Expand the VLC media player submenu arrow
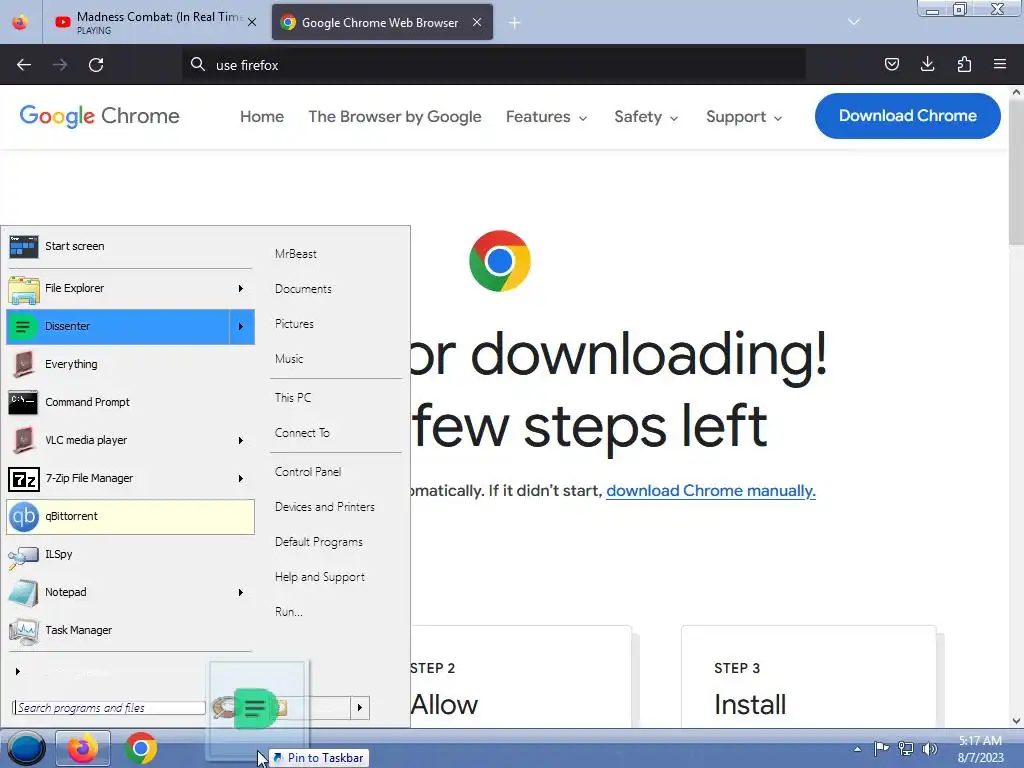The width and height of the screenshot is (1024, 768). click(241, 440)
